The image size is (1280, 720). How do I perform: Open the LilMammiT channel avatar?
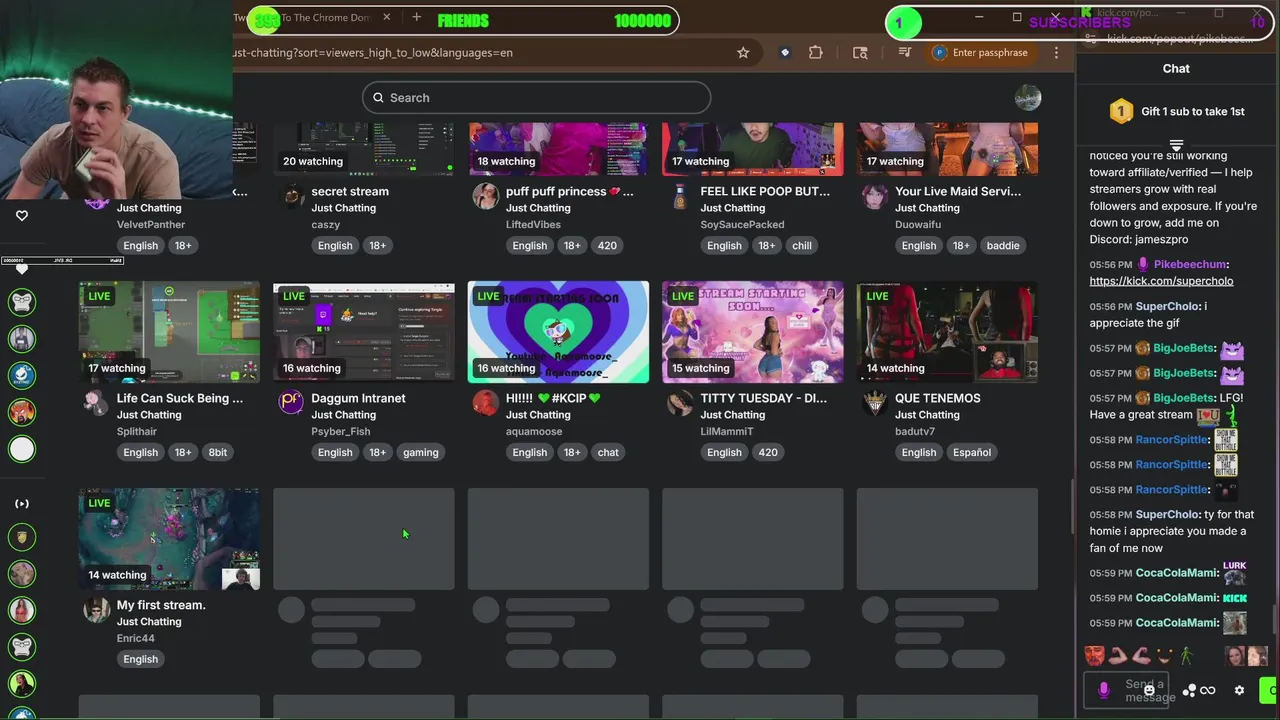point(680,402)
